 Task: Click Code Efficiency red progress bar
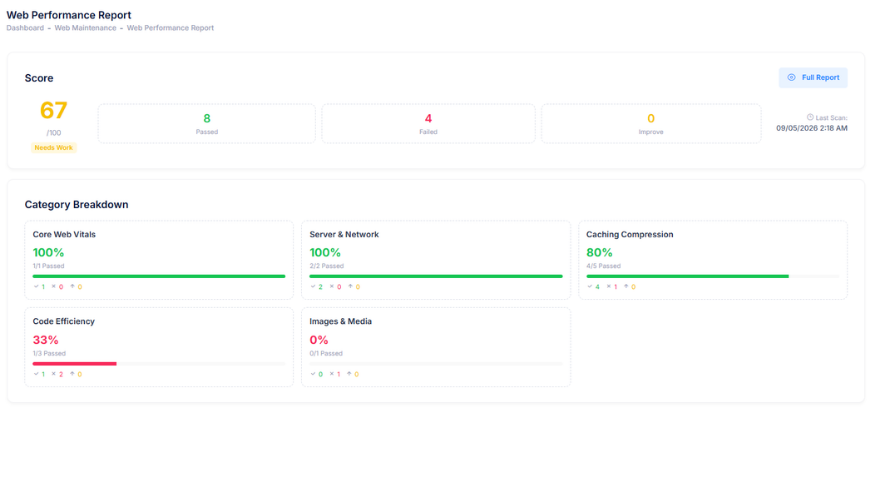pyautogui.click(x=74, y=364)
